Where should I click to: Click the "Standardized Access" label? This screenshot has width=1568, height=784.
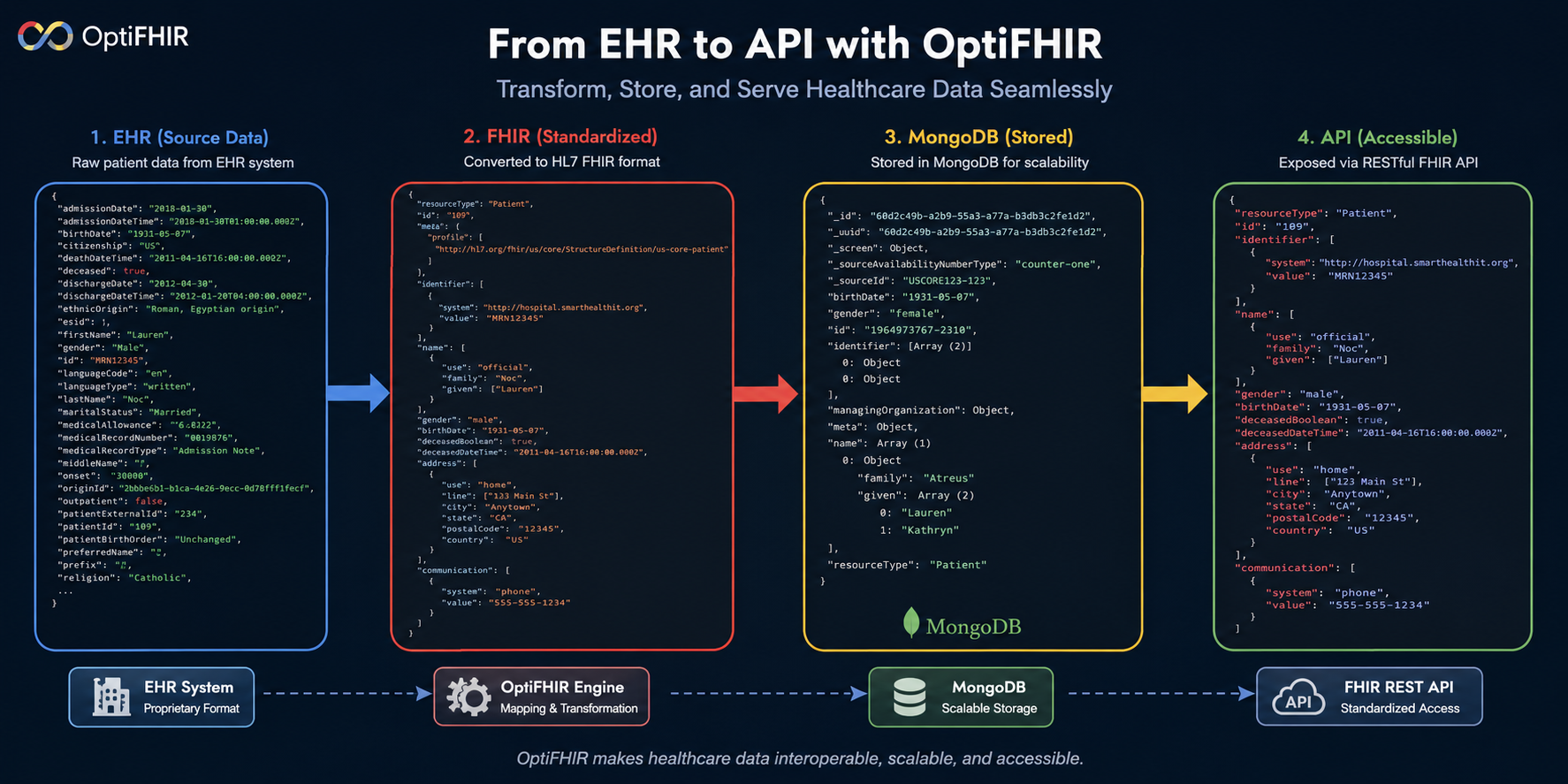click(x=1400, y=709)
